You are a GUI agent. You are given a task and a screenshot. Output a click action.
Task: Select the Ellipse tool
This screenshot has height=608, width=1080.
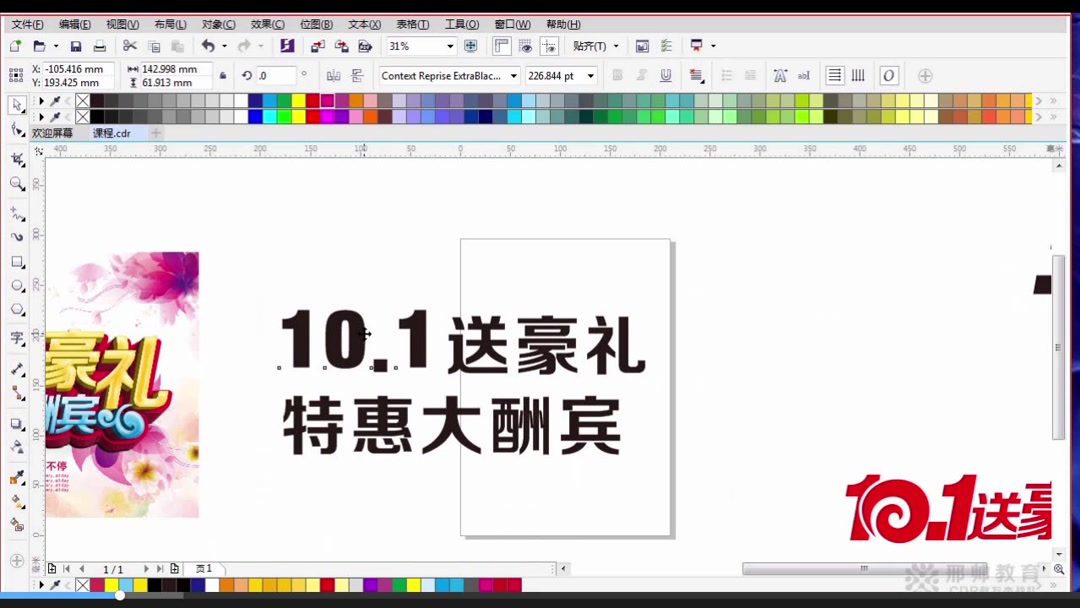point(16,286)
